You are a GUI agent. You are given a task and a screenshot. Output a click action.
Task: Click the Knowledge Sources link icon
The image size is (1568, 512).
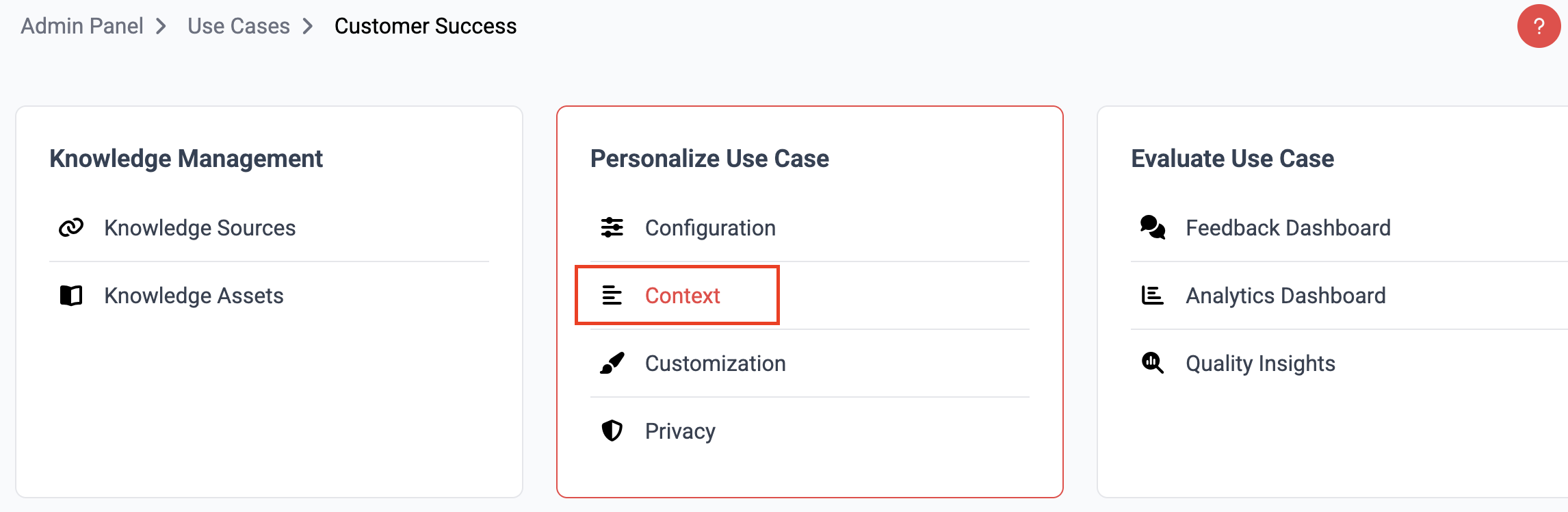coord(71,227)
